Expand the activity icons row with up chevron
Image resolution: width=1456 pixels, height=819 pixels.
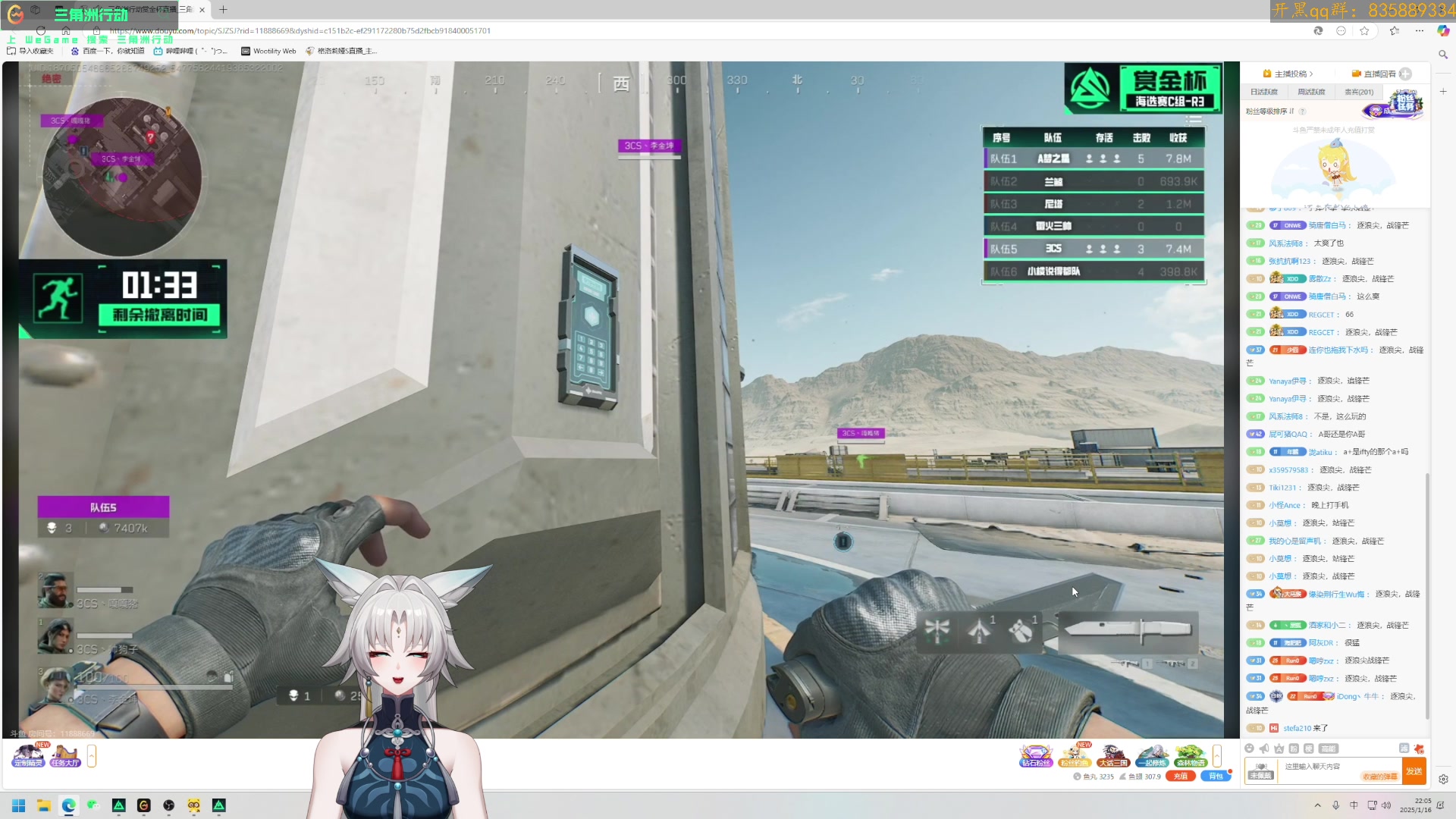(x=1217, y=756)
